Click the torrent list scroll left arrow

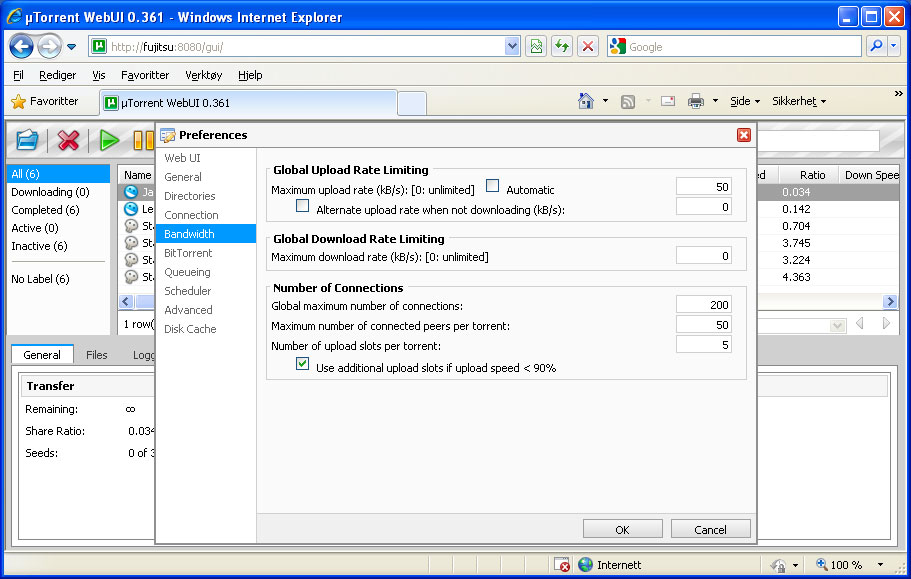(126, 301)
